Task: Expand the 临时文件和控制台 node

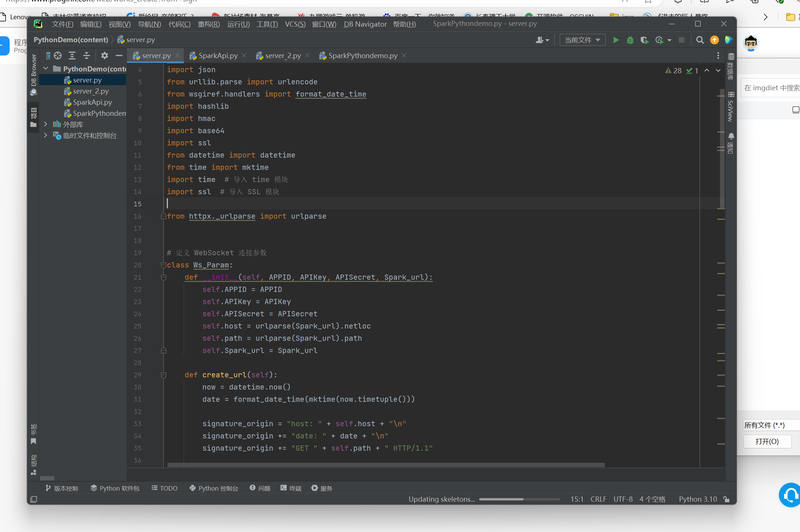Action: click(x=46, y=135)
